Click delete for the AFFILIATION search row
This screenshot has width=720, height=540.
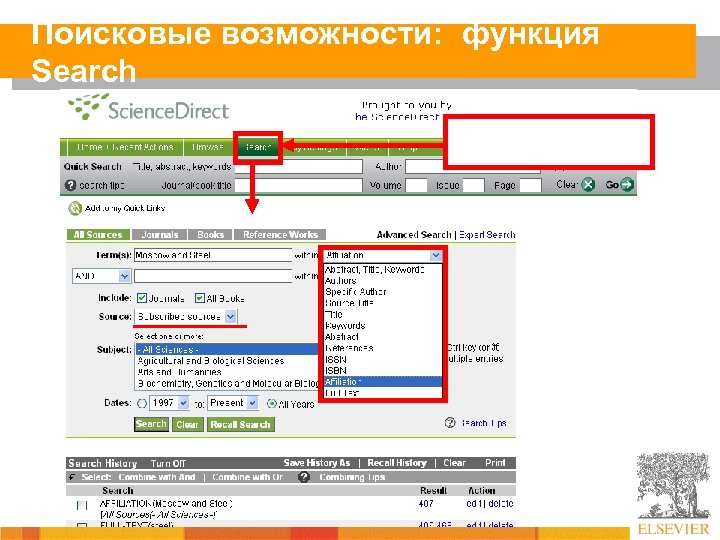tap(501, 504)
